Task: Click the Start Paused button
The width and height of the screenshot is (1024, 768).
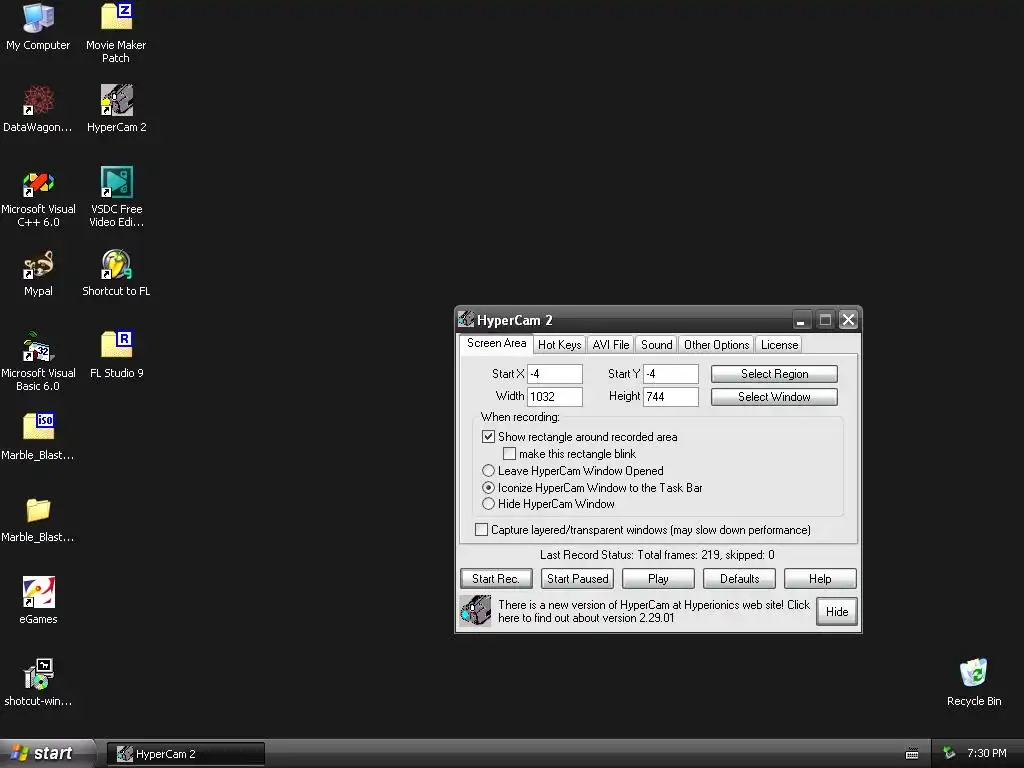Action: point(577,579)
